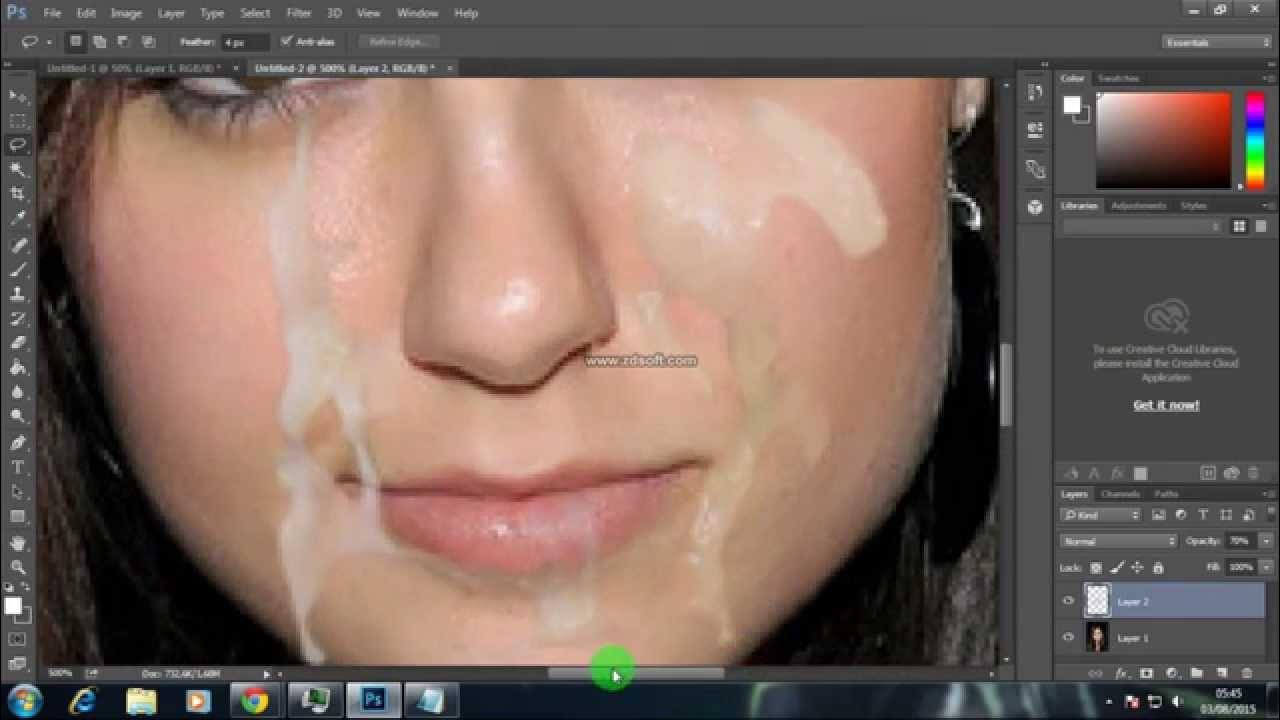Select the Blur tool
The width and height of the screenshot is (1280, 720).
[18, 392]
